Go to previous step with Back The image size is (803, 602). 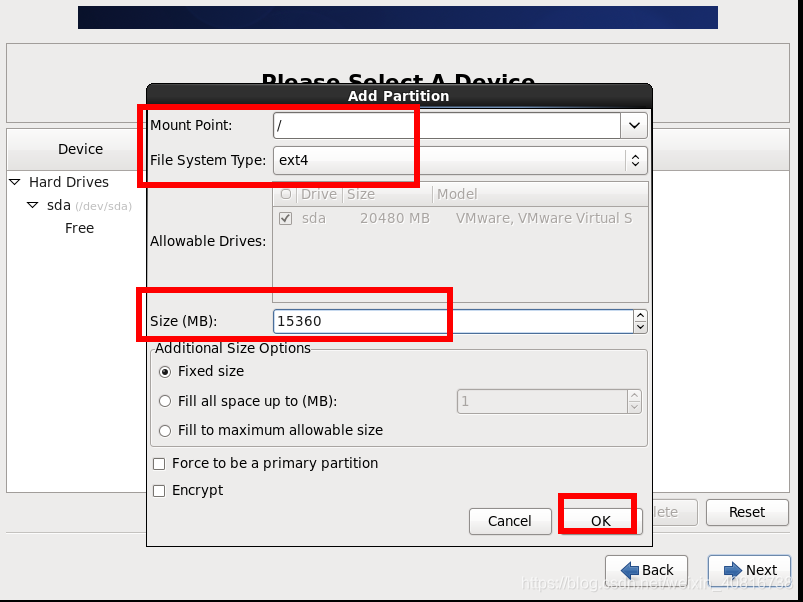coord(646,570)
